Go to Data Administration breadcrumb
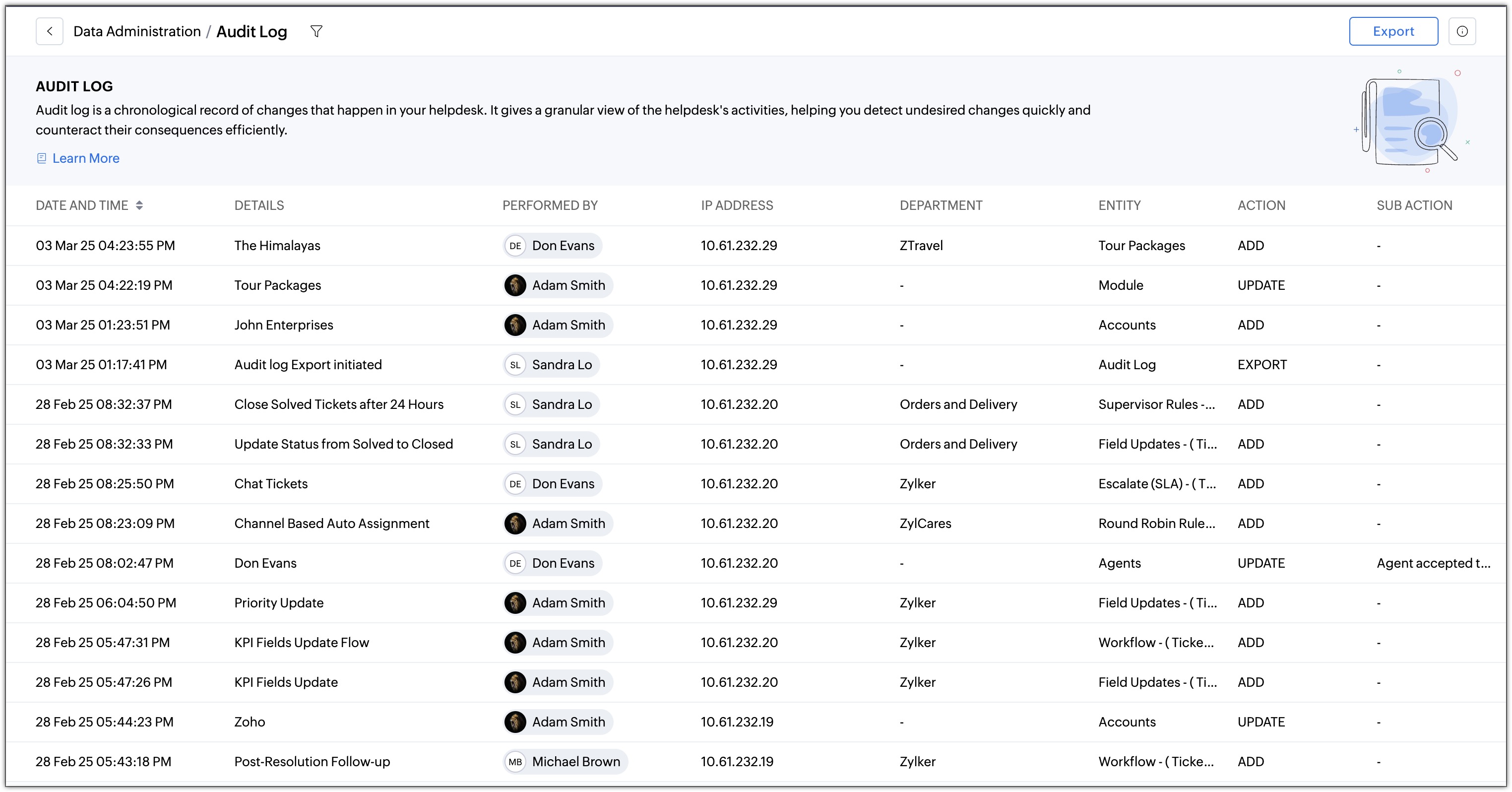 pos(137,31)
